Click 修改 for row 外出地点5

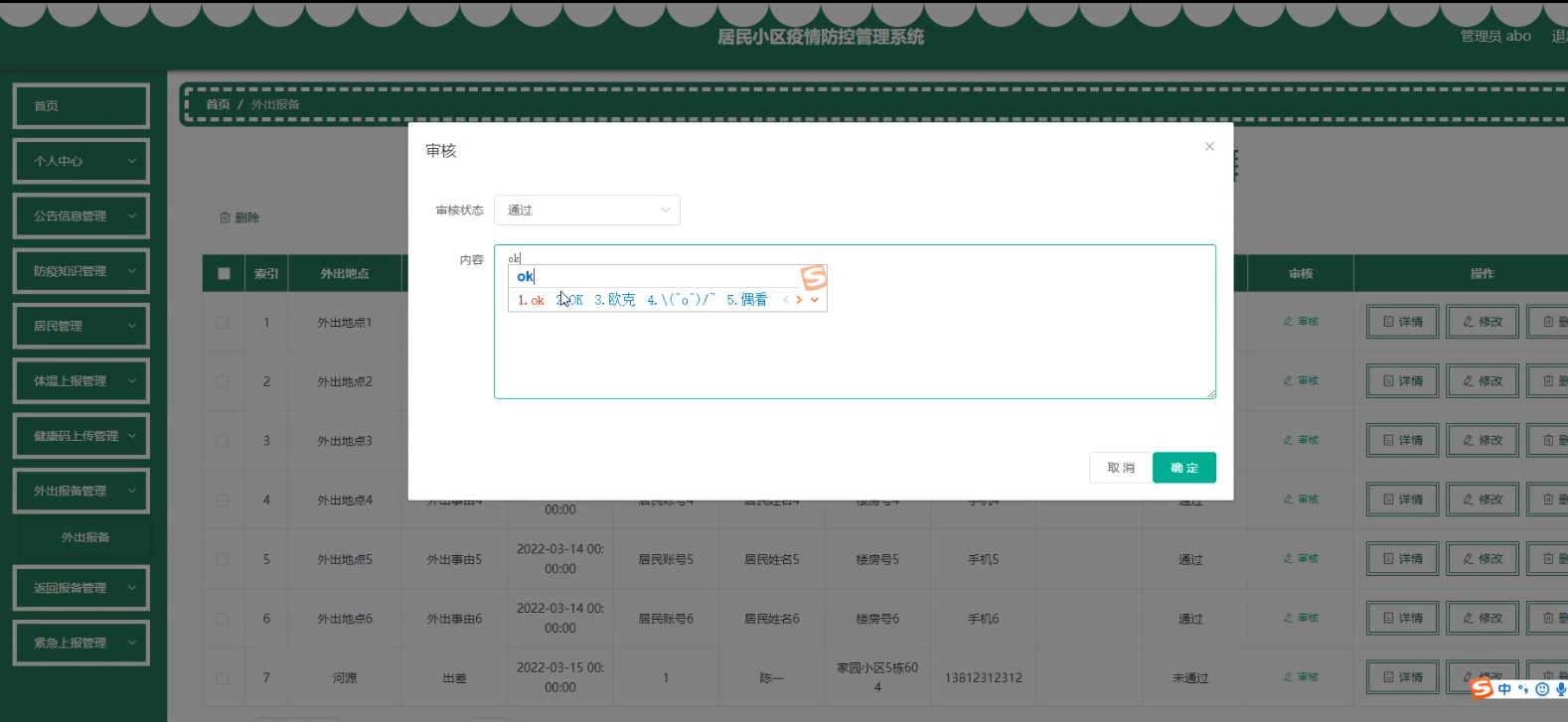[x=1483, y=559]
